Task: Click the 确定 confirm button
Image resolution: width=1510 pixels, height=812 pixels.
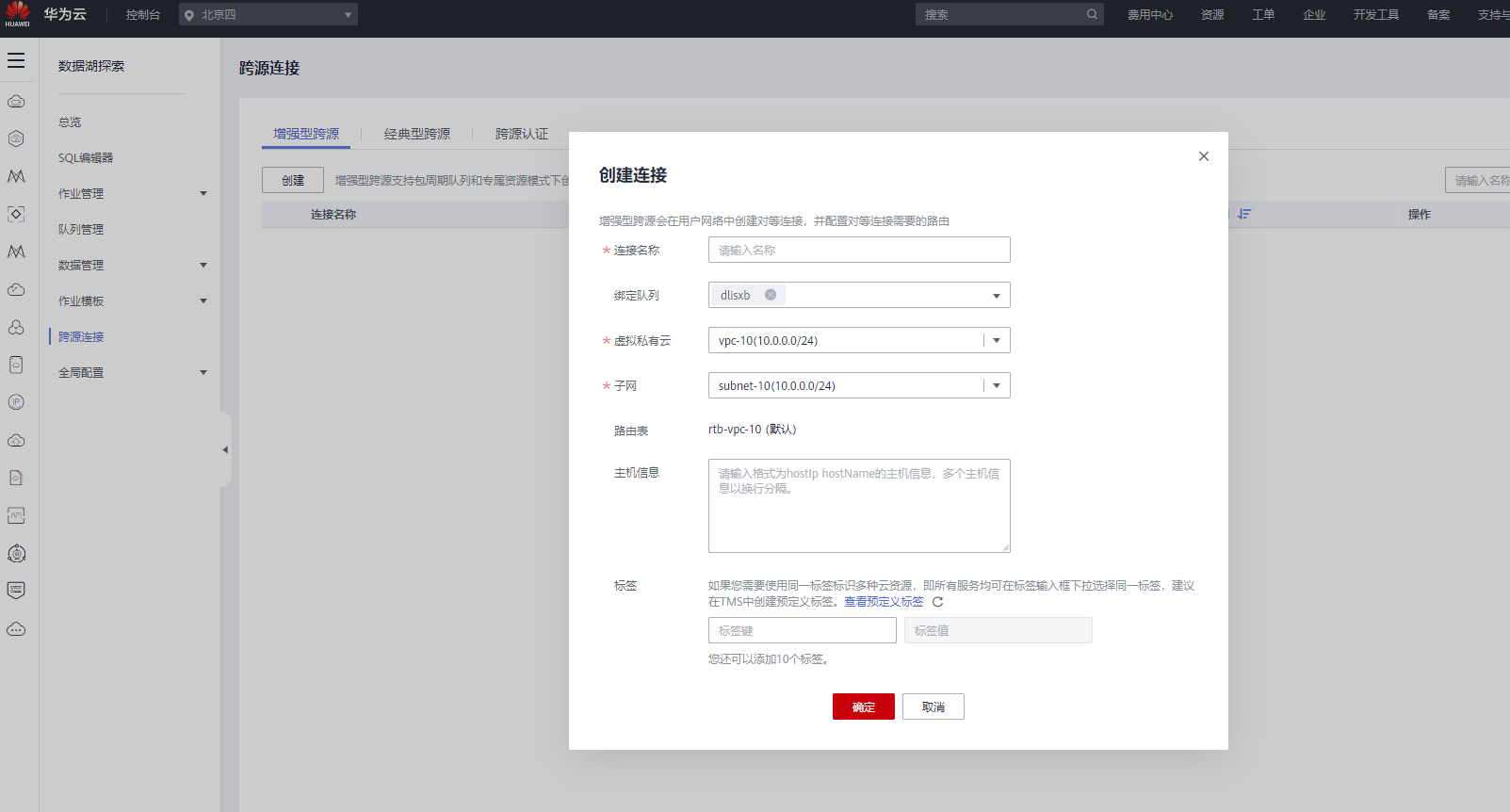Action: click(864, 706)
